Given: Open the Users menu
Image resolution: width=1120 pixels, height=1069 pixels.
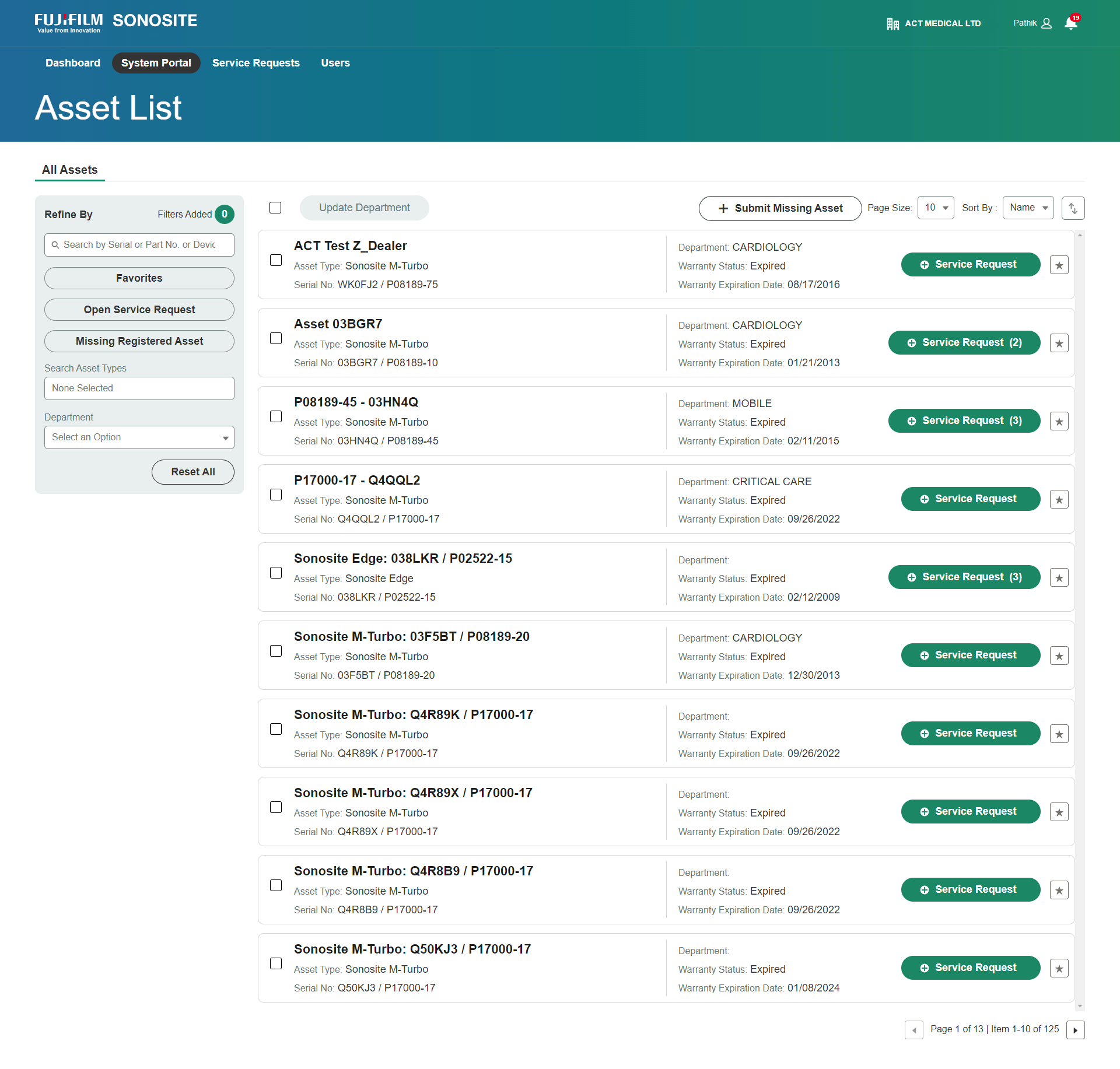Looking at the screenshot, I should click(x=335, y=63).
